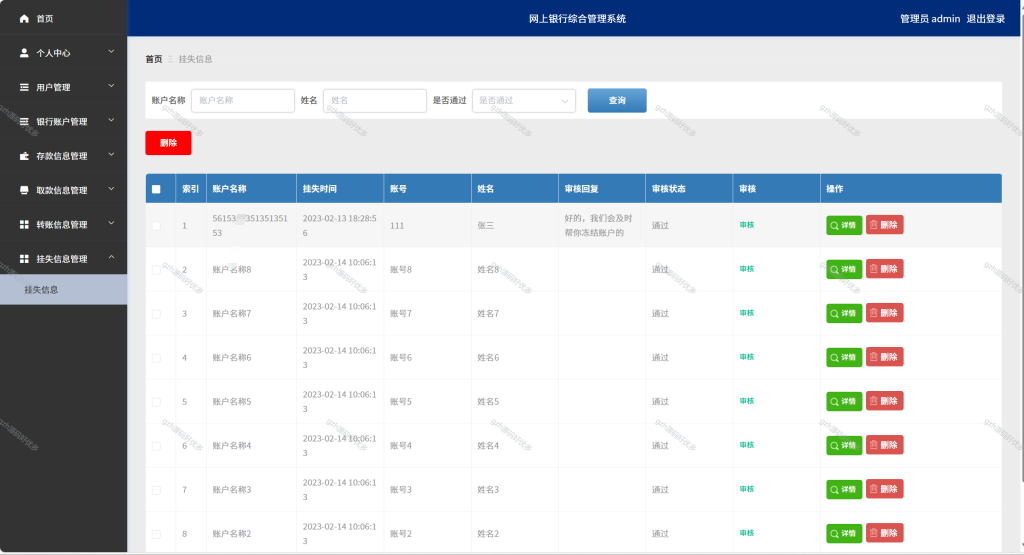This screenshot has width=1024, height=555.
Task: Click the grid icon beside 转账信息管理
Action: pyautogui.click(x=24, y=224)
